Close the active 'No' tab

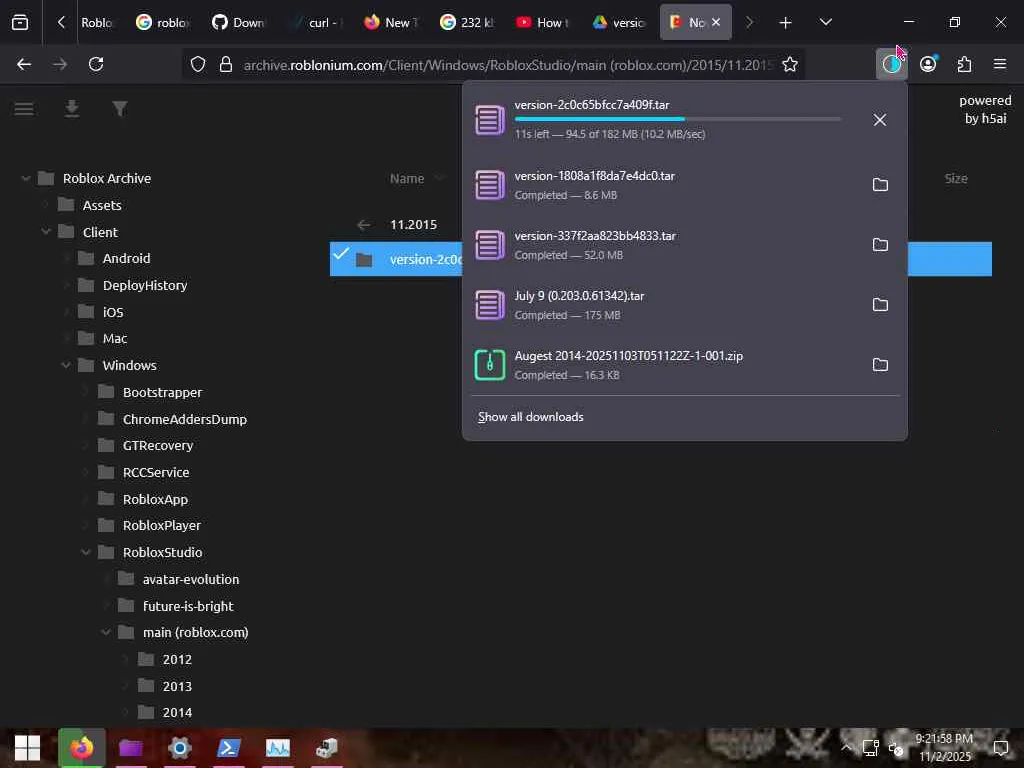click(x=716, y=22)
